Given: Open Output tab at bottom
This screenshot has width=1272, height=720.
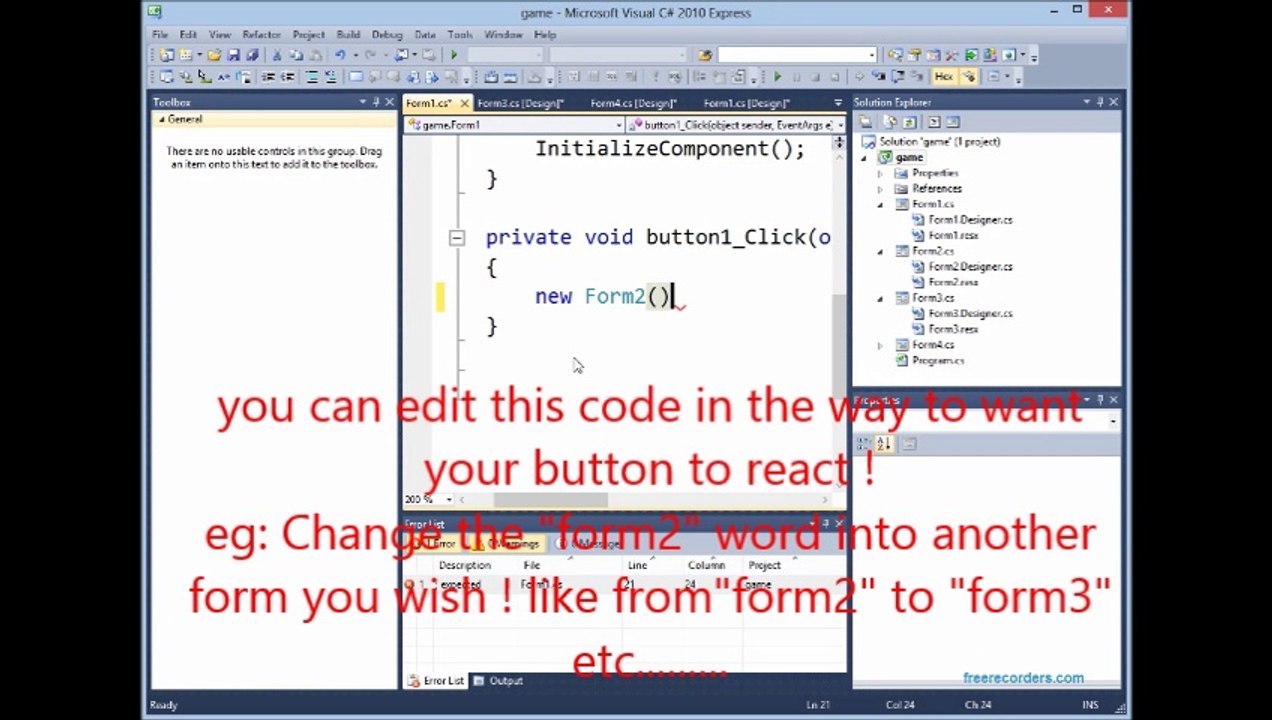Looking at the screenshot, I should [498, 681].
